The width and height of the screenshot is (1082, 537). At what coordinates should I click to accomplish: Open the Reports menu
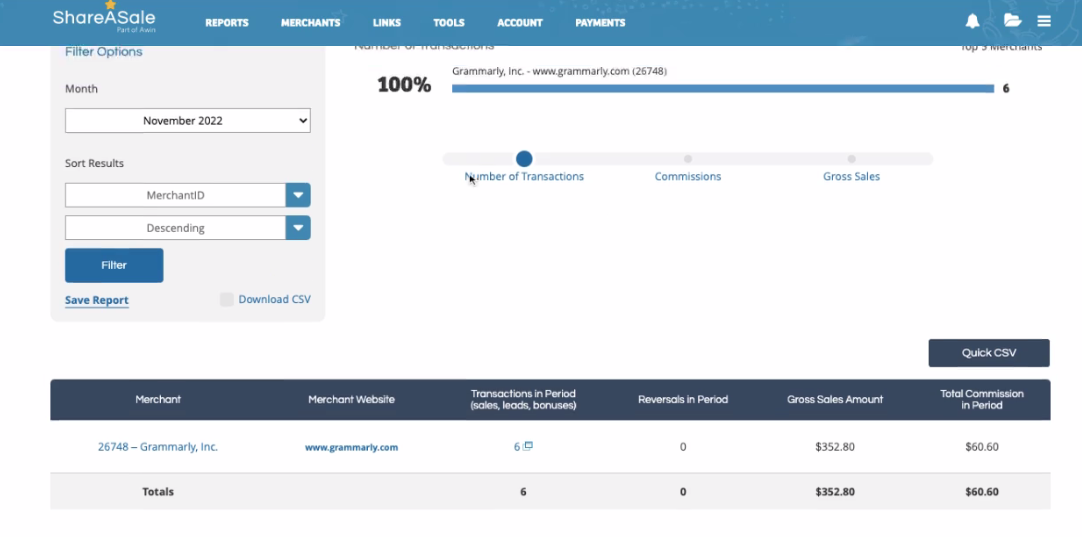[x=227, y=23]
